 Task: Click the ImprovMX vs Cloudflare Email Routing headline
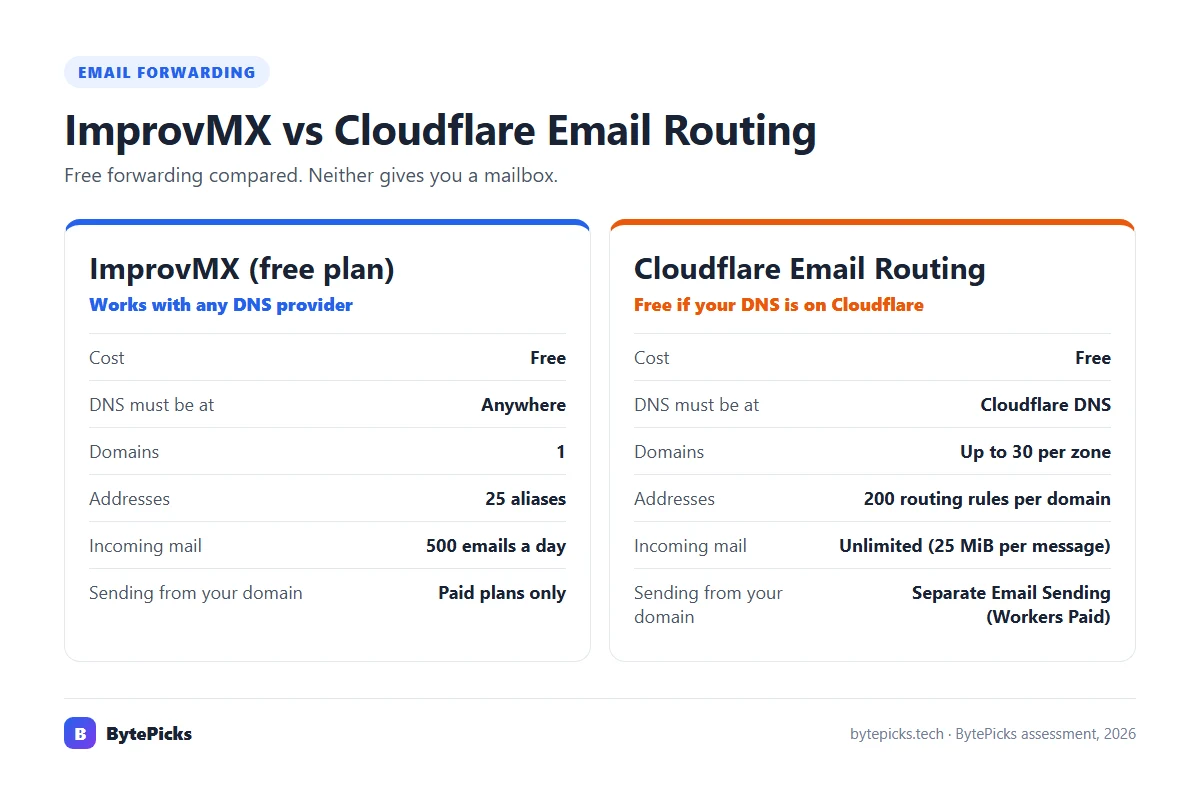(440, 131)
